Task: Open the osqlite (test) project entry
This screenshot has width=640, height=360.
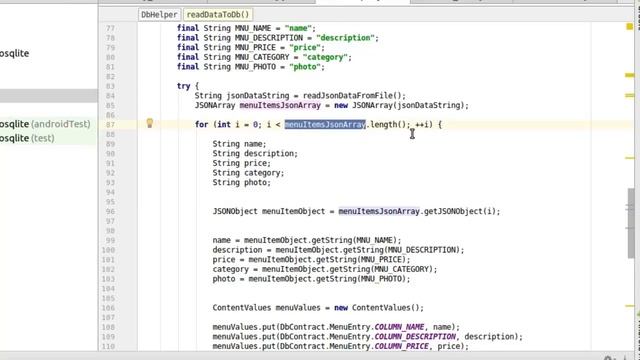Action: coord(27,138)
